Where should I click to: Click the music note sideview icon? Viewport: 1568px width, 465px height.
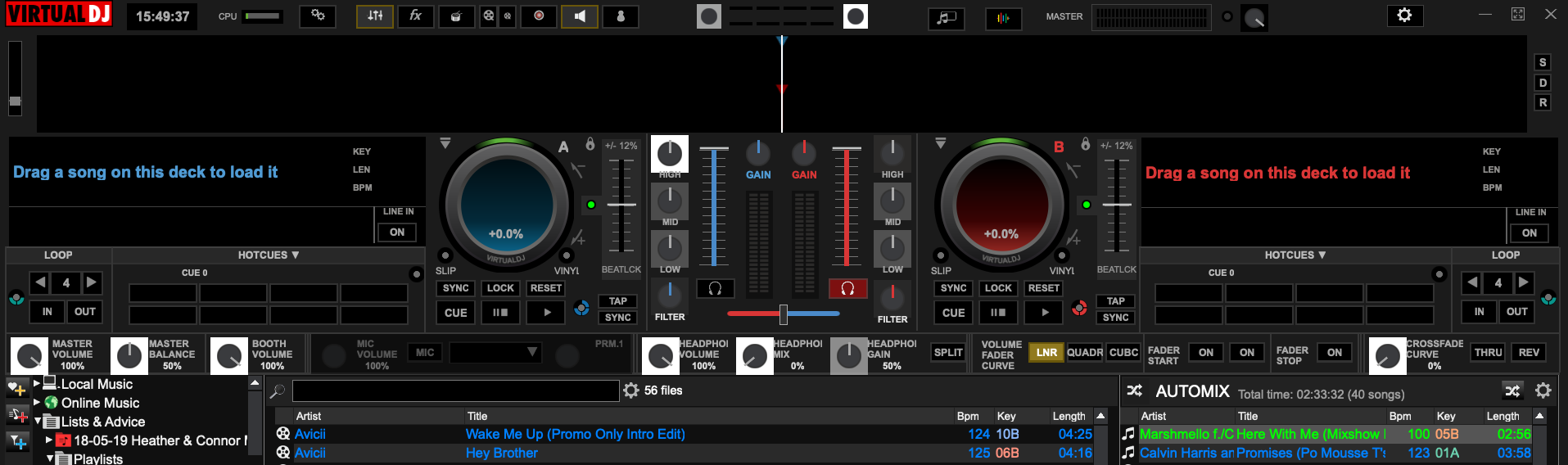coord(947,17)
